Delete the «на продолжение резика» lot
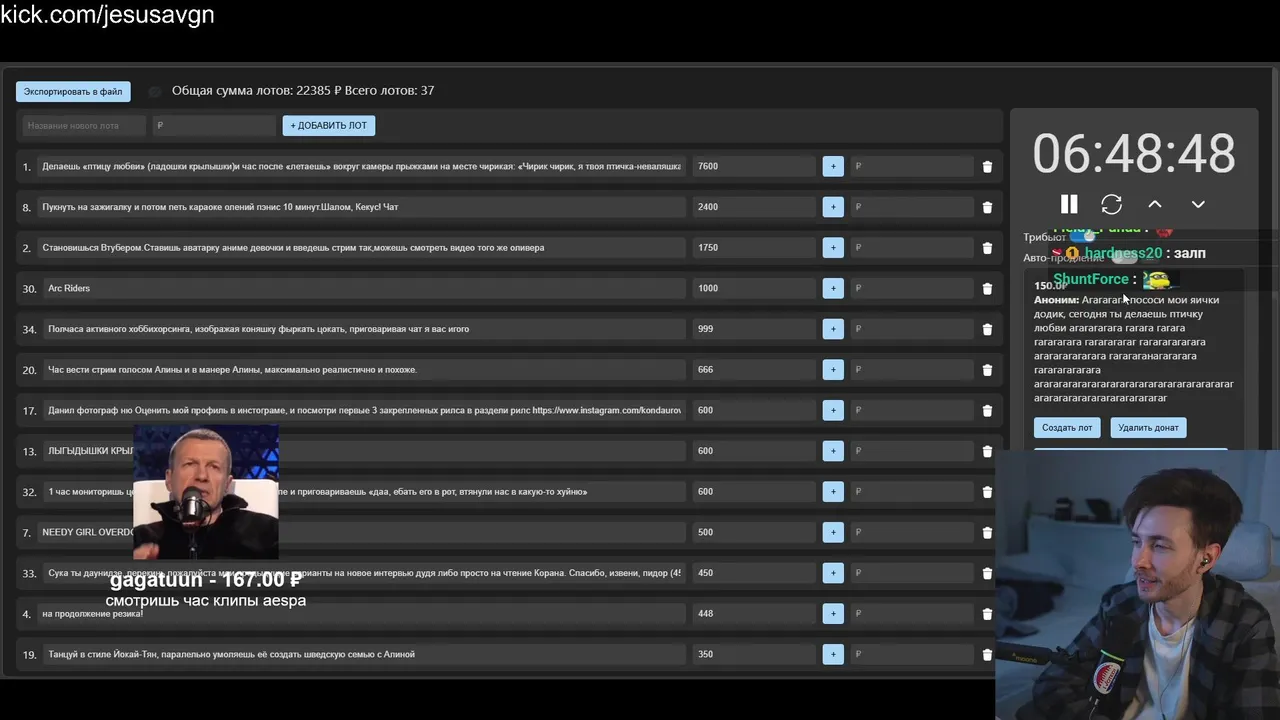This screenshot has height=720, width=1280. tap(987, 614)
